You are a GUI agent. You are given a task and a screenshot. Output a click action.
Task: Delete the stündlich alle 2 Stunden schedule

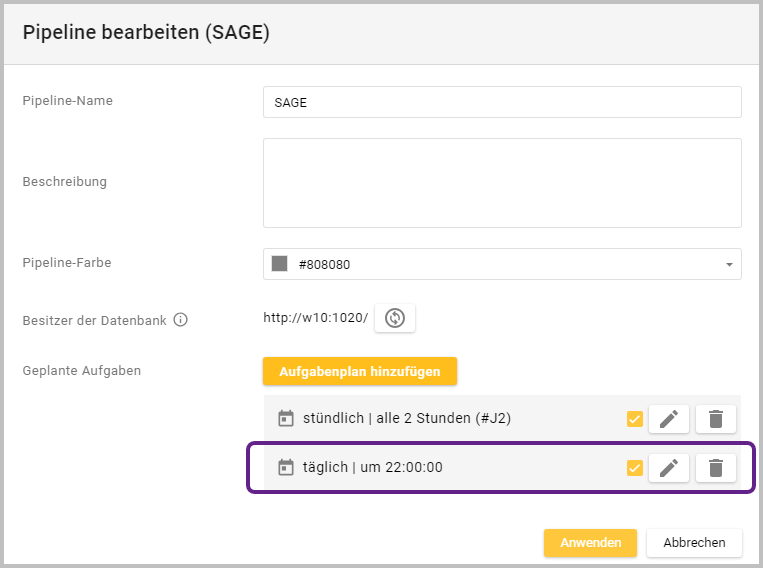tap(716, 419)
